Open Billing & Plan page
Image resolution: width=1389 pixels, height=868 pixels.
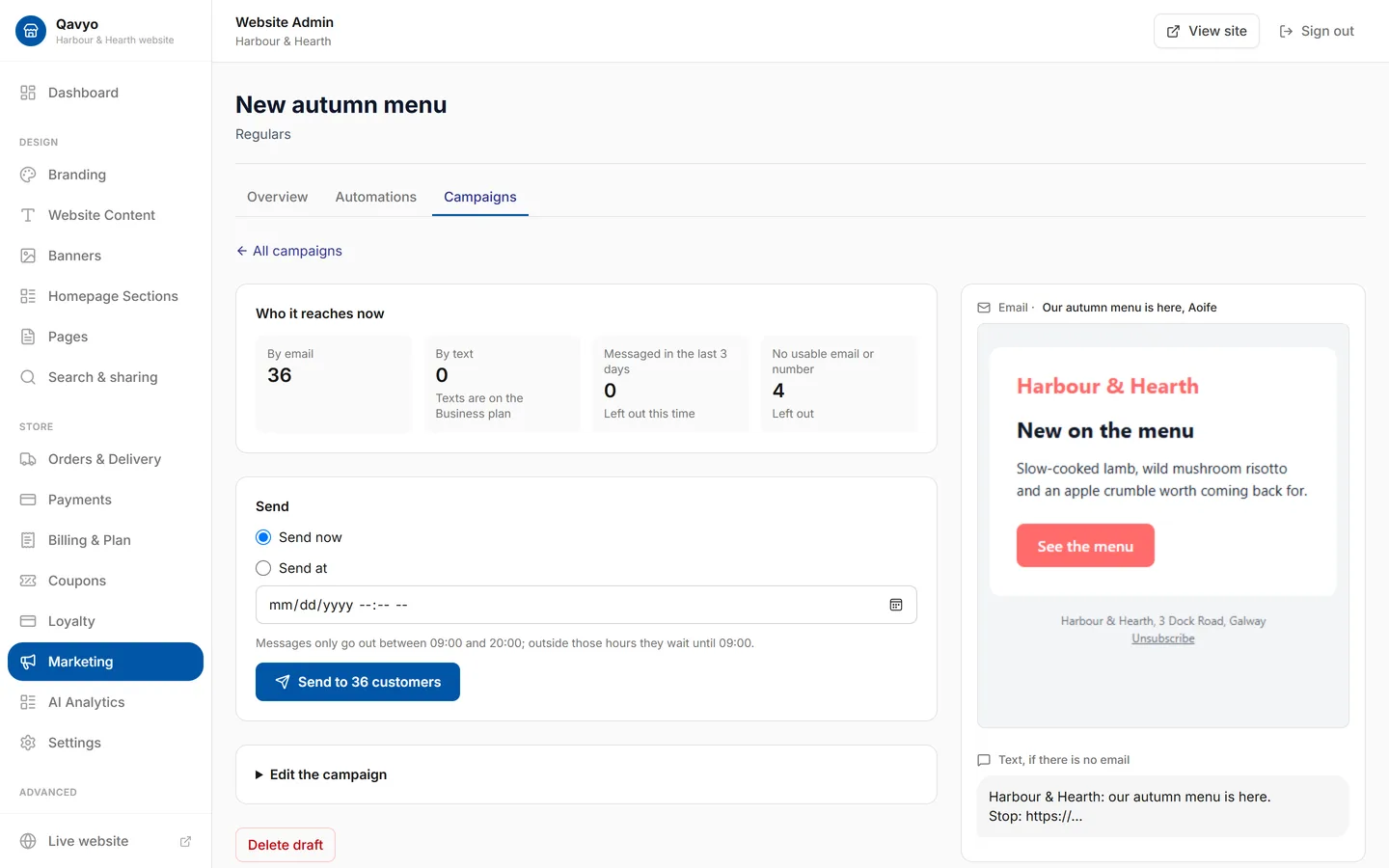click(x=105, y=540)
